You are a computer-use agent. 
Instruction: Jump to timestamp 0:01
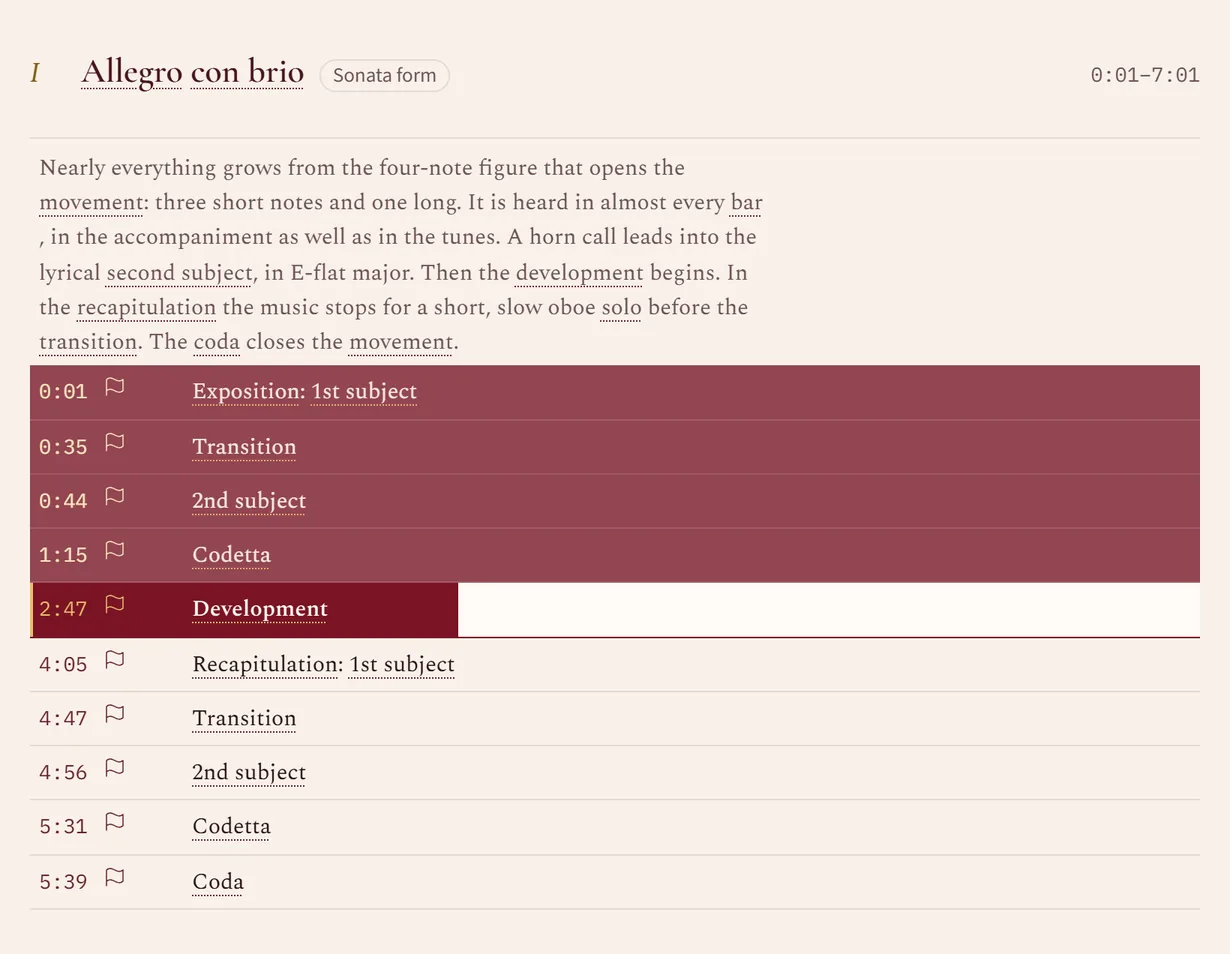[63, 392]
